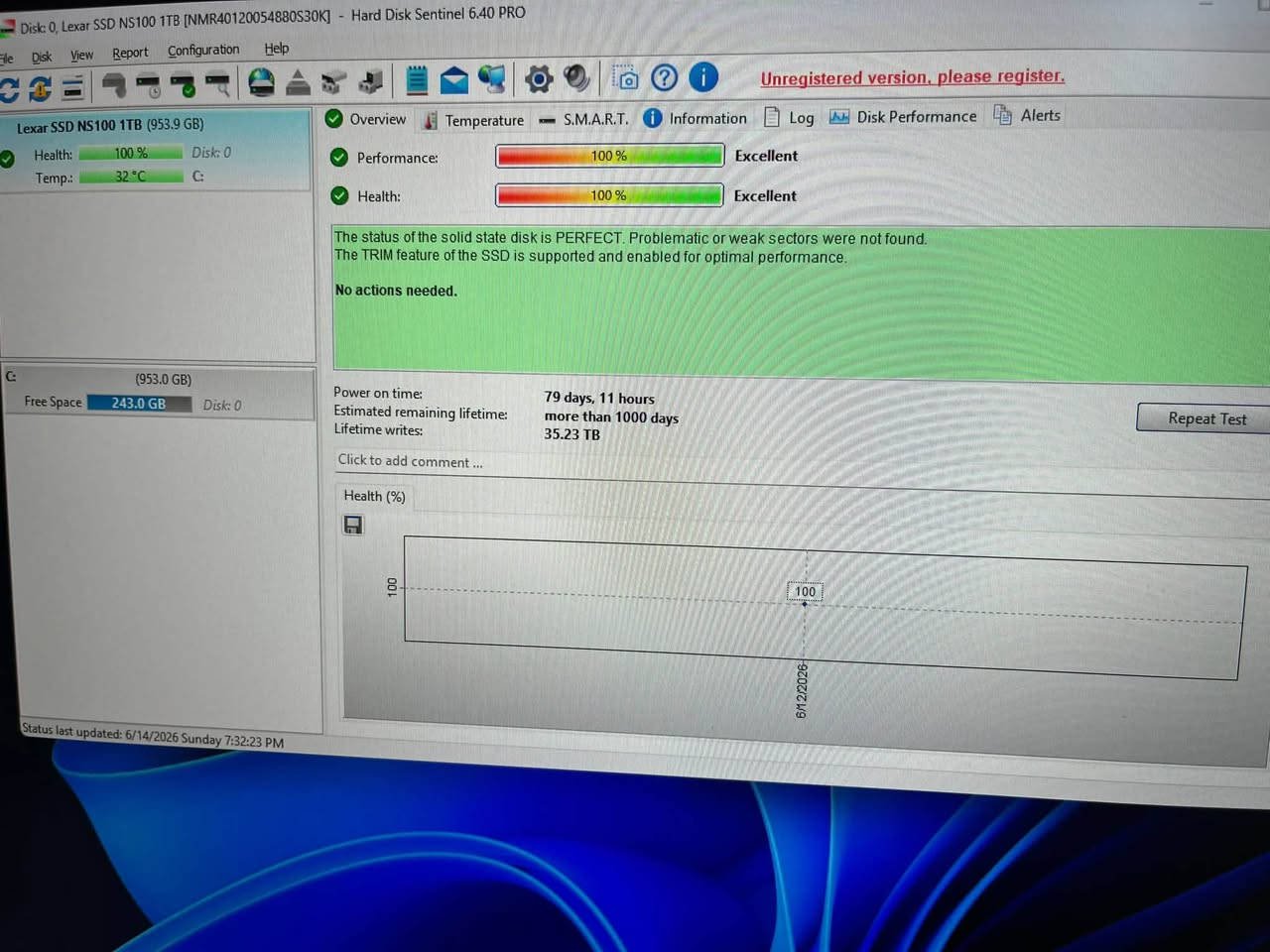Click the Health 100 % gradient bar
Viewport: 1270px width, 952px height.
(609, 195)
